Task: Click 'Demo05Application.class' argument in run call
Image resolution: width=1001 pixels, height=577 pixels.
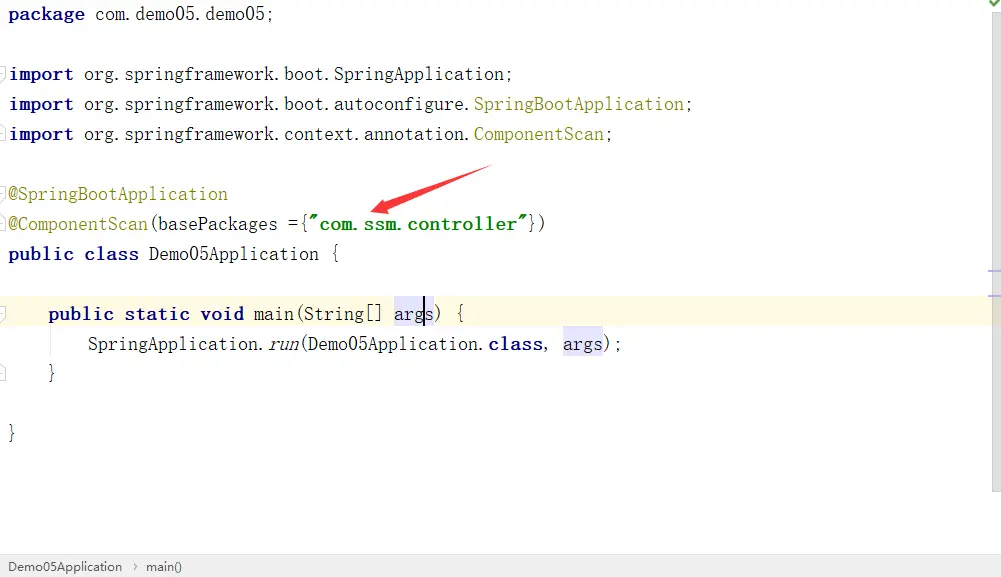Action: point(425,344)
